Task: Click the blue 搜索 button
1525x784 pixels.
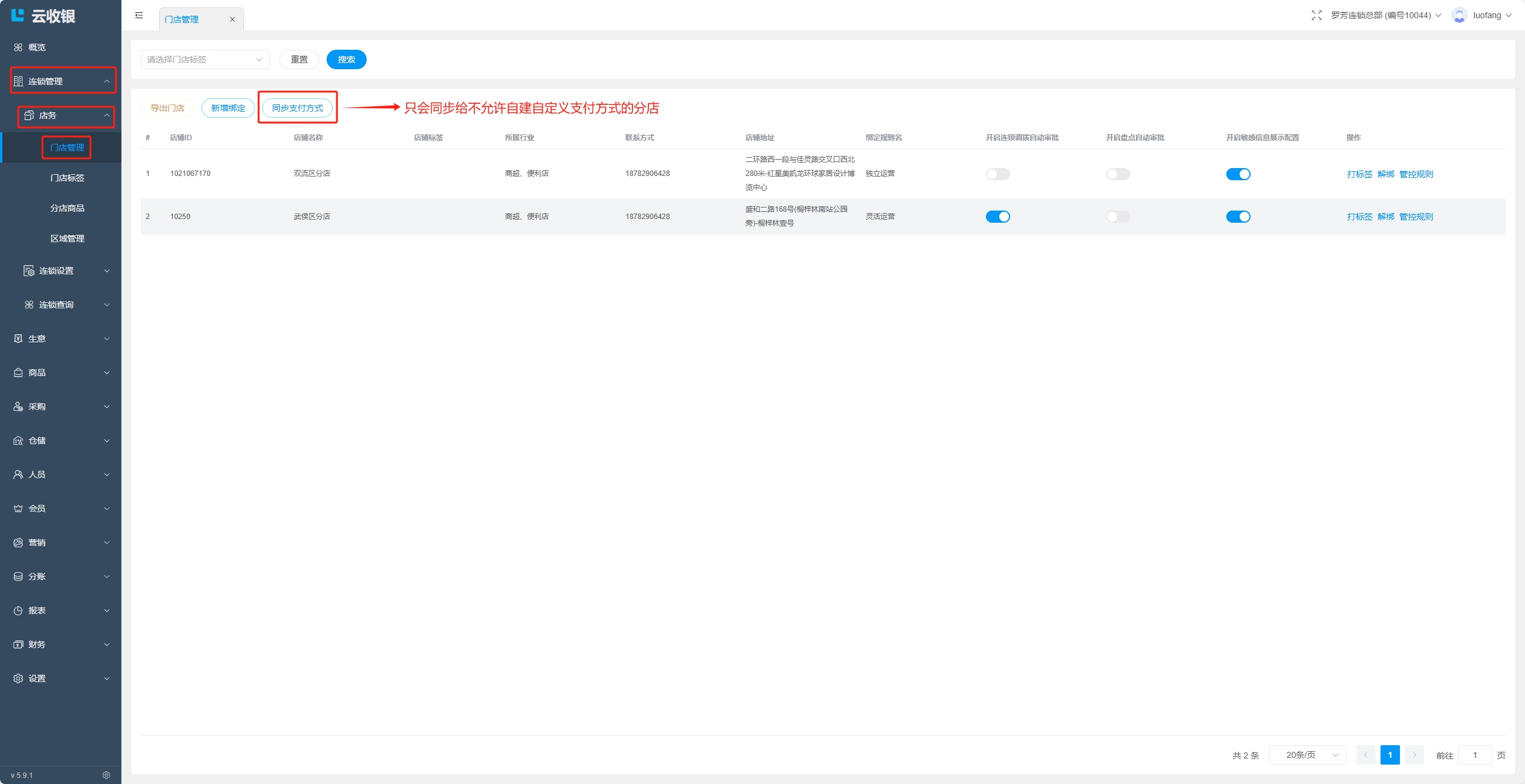Action: 346,59
